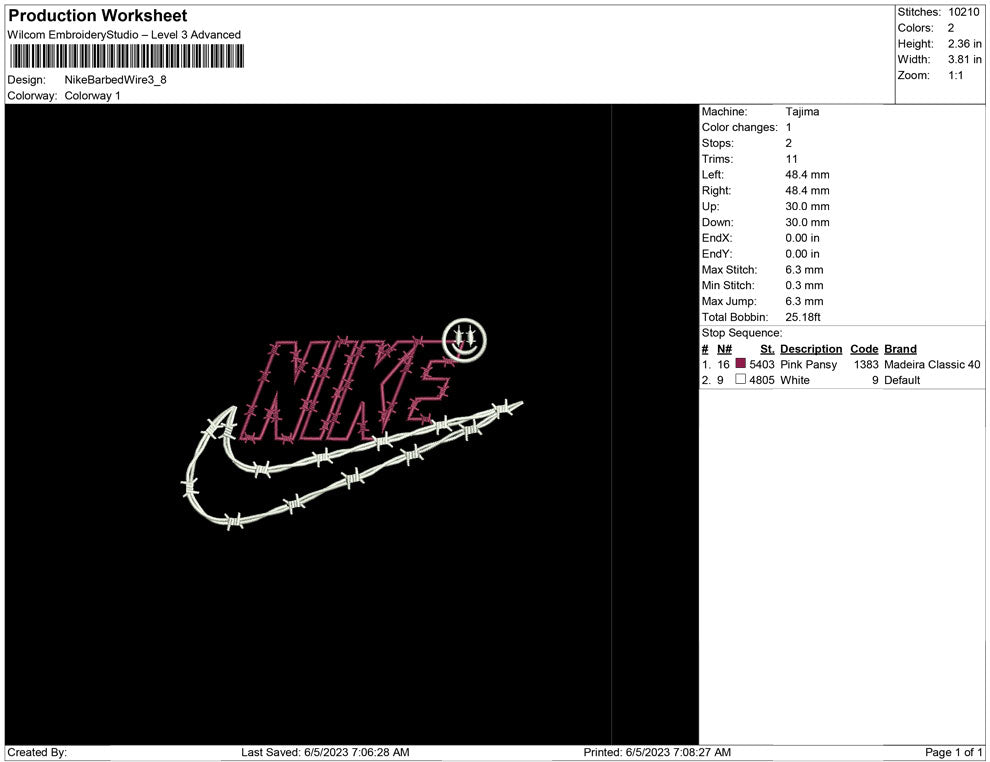Click the Max Jump value 6.3 mm
Image resolution: width=990 pixels, height=762 pixels.
point(804,301)
